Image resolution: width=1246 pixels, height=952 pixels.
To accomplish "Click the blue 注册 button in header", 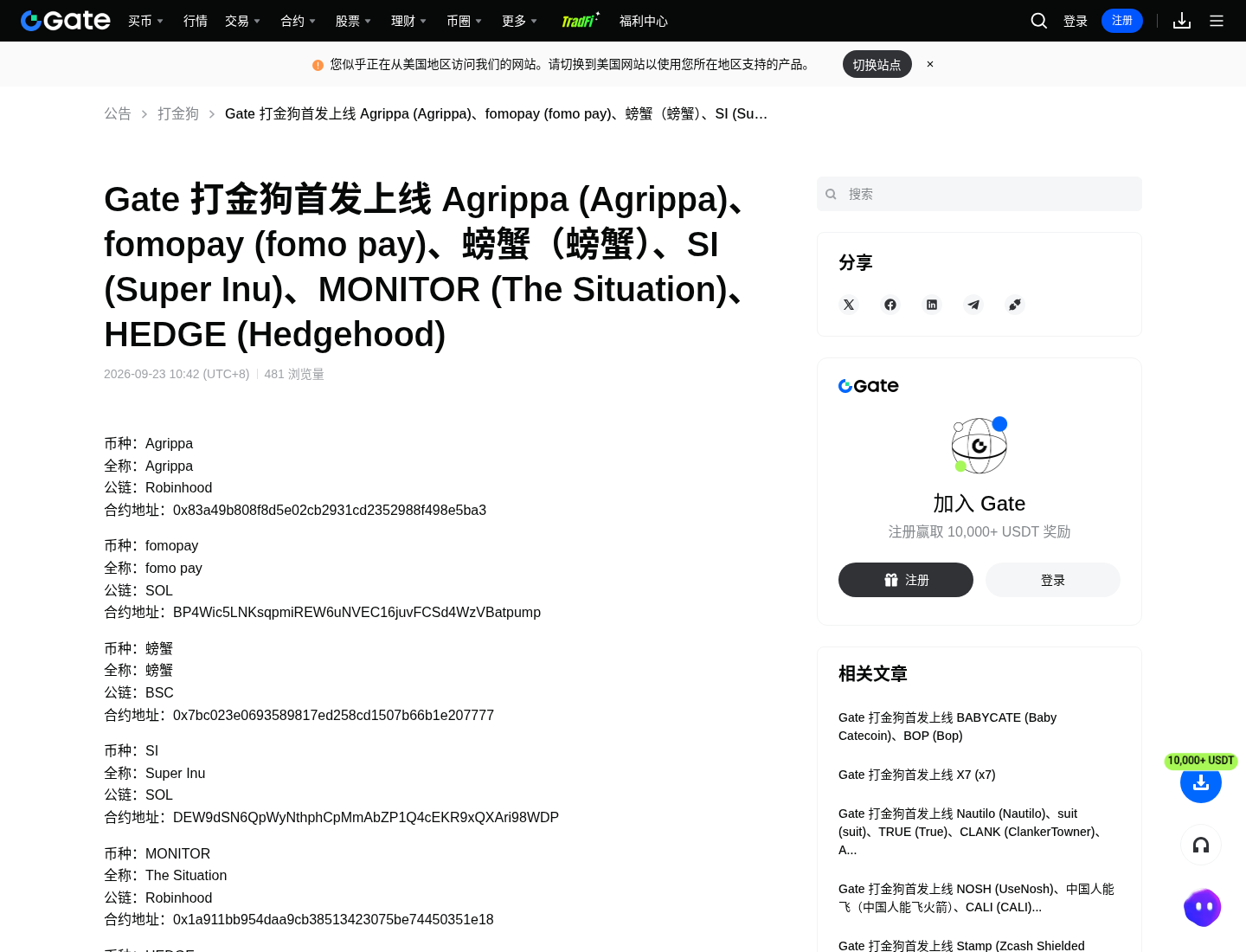I will click(x=1122, y=21).
